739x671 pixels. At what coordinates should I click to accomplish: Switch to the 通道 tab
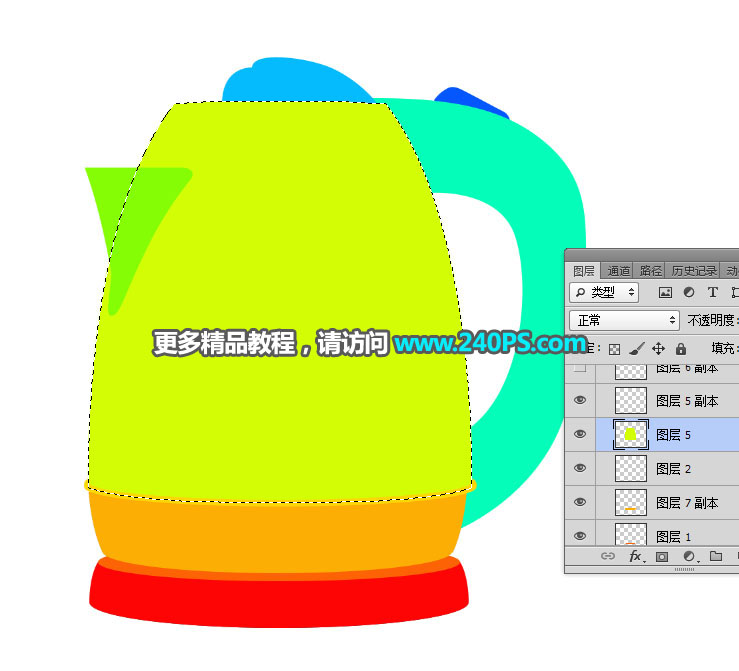[618, 271]
